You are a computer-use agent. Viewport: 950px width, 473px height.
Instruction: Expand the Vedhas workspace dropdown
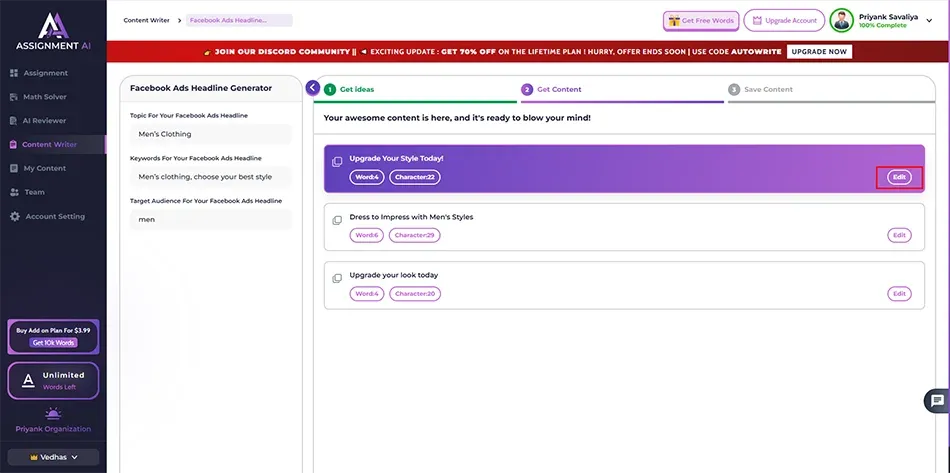[53, 457]
